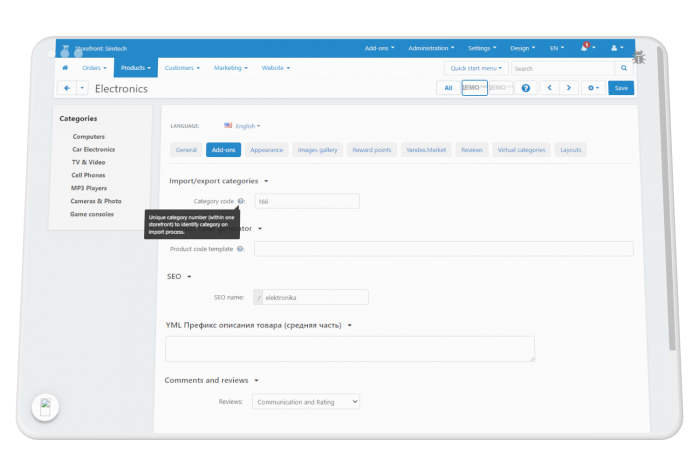The height and width of the screenshot is (466, 700).
Task: Collapse the product code generator section arrow
Action: click(260, 229)
